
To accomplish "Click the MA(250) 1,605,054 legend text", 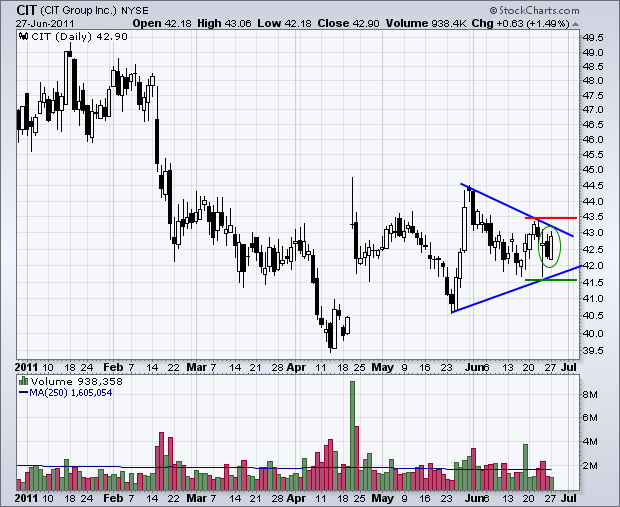I will [70, 393].
